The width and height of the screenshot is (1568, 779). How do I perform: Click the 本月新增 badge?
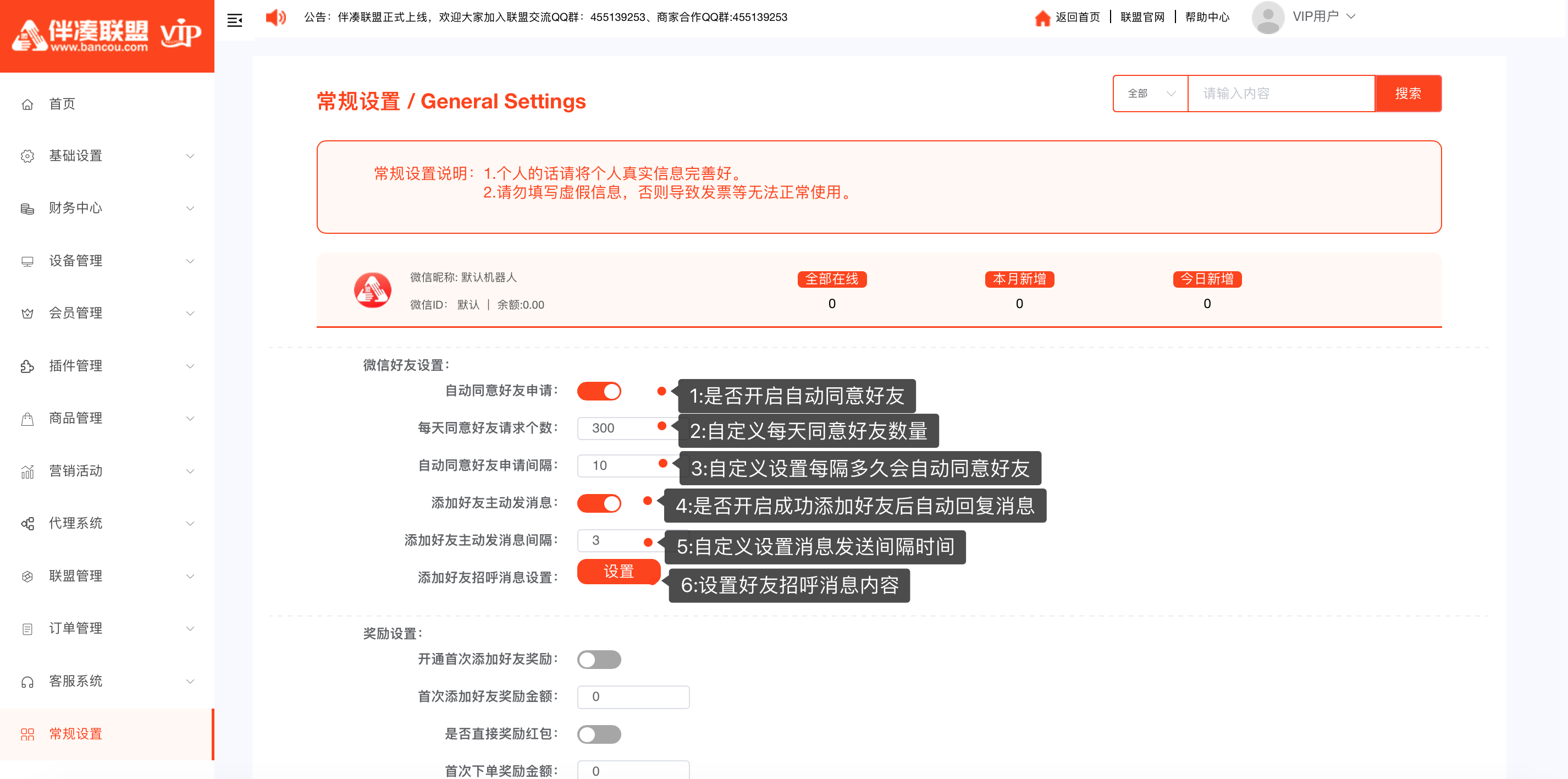pyautogui.click(x=1019, y=279)
